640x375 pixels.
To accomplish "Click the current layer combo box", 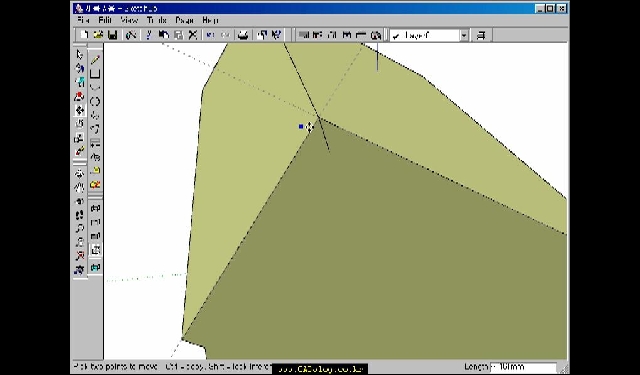I will coord(429,36).
